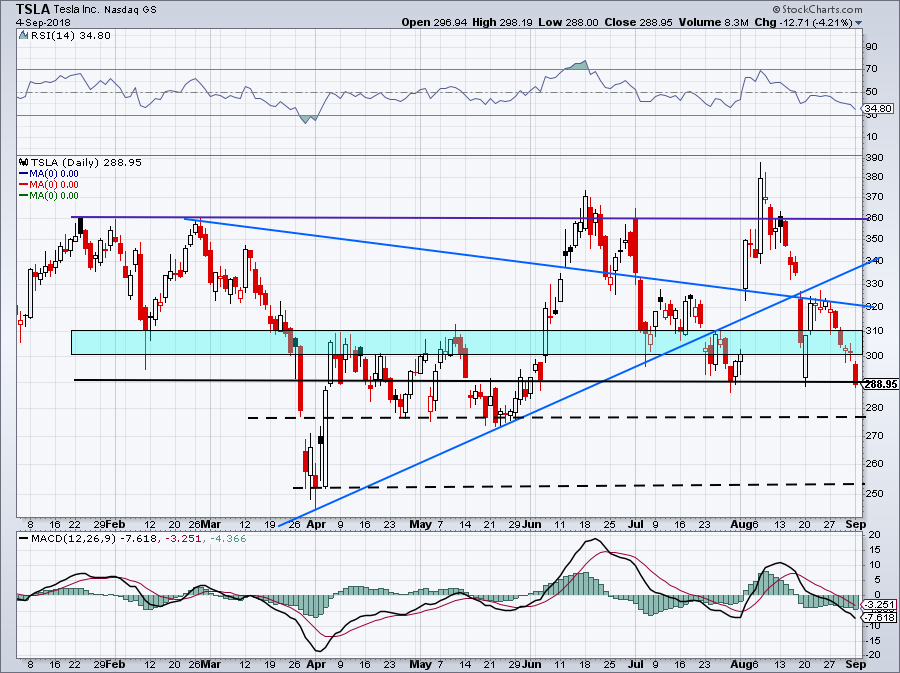Click the Nasdaq GS exchange label
The width and height of the screenshot is (900, 673).
[130, 10]
